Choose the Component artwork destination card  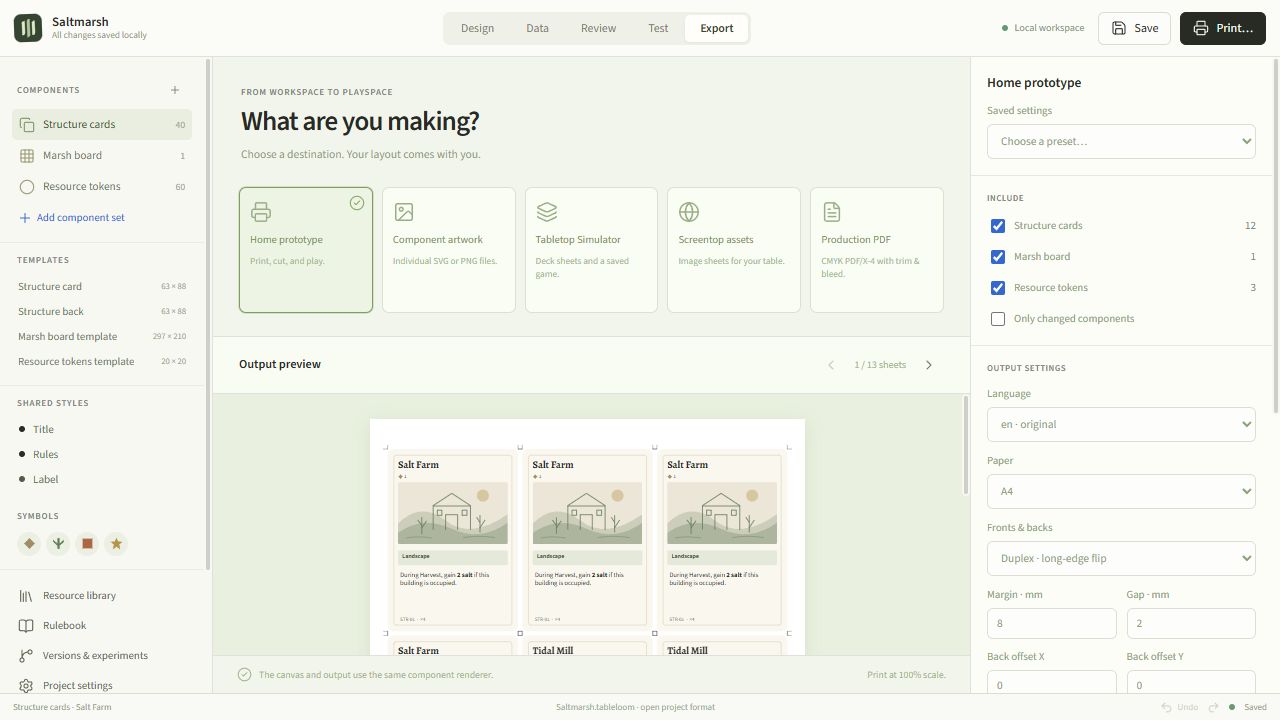pos(448,250)
